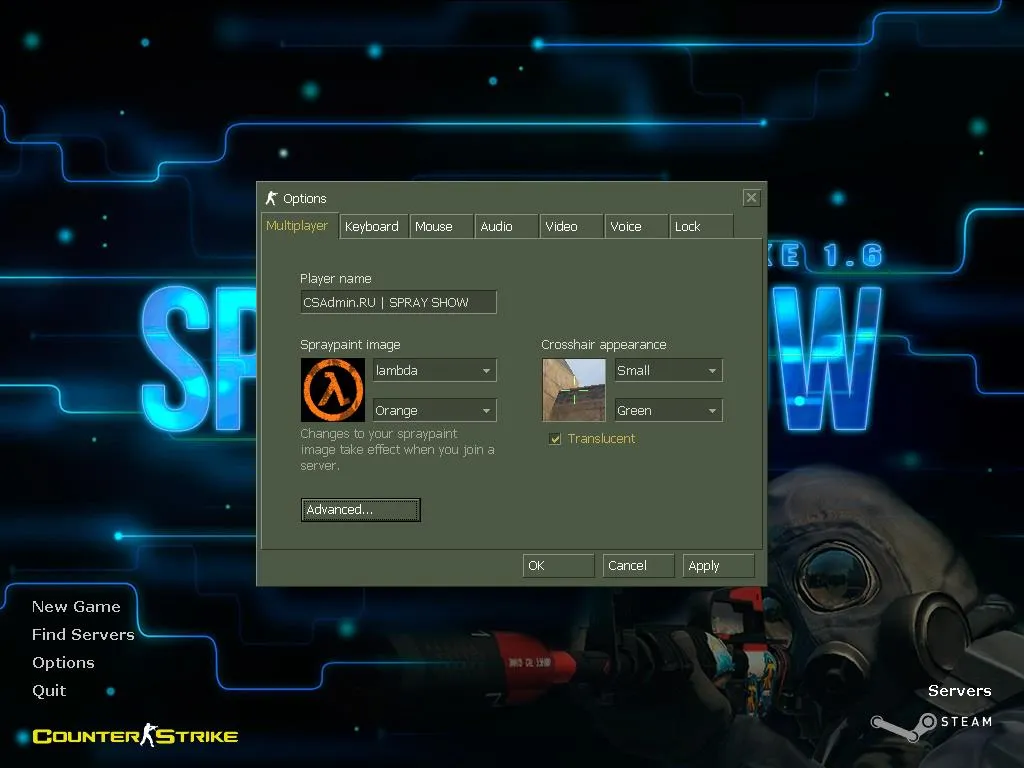This screenshot has height=768, width=1024.
Task: Confirm settings with the OK button
Action: [558, 566]
